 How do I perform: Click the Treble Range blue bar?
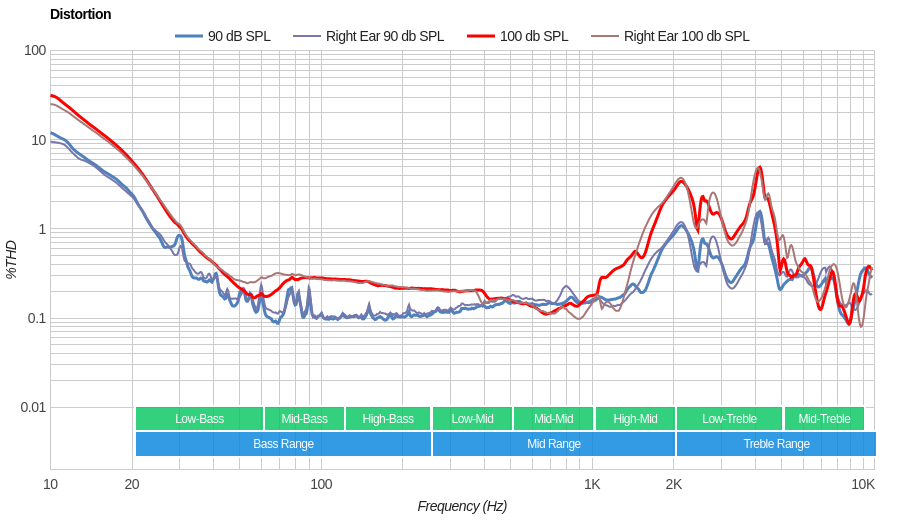(x=776, y=444)
